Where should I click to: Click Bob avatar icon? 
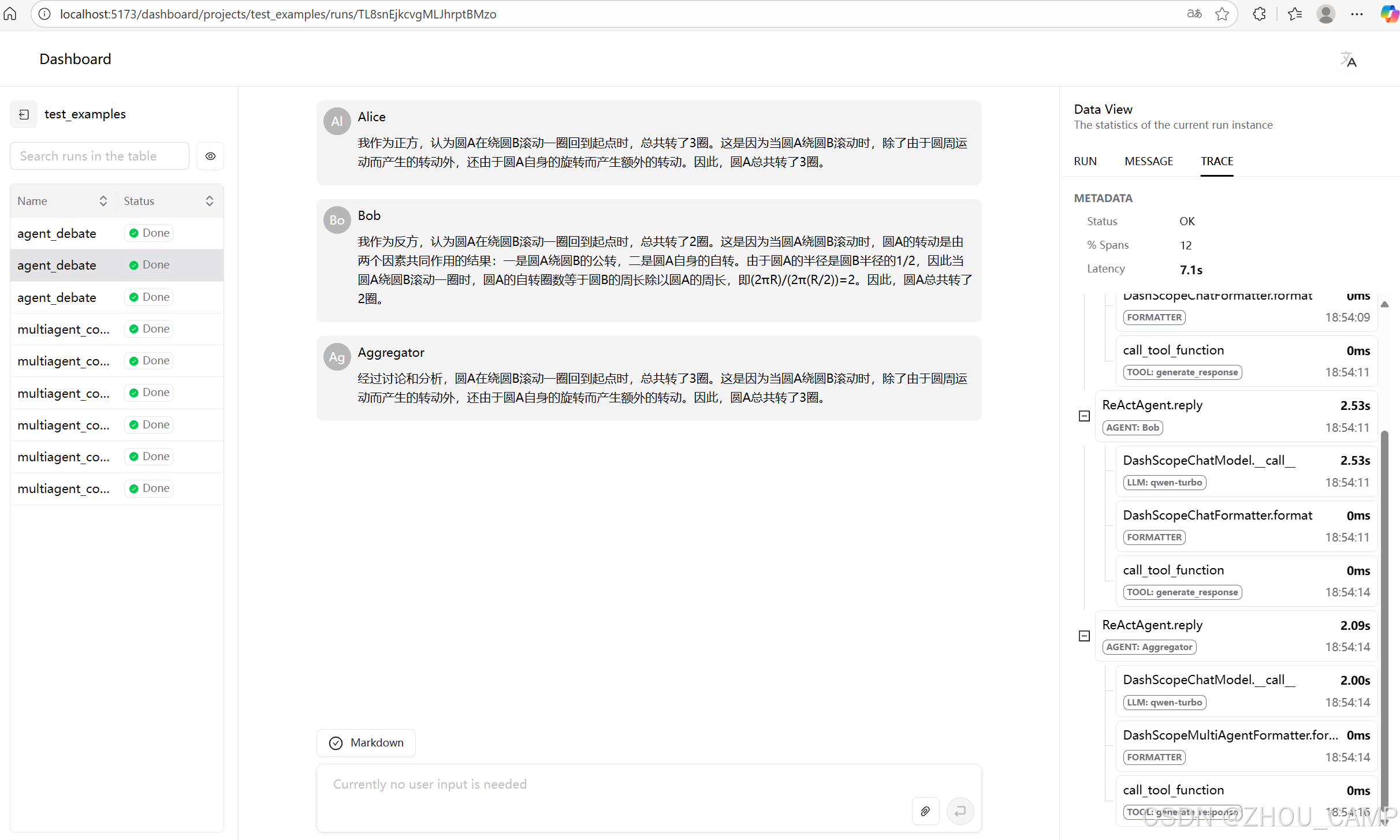point(337,220)
